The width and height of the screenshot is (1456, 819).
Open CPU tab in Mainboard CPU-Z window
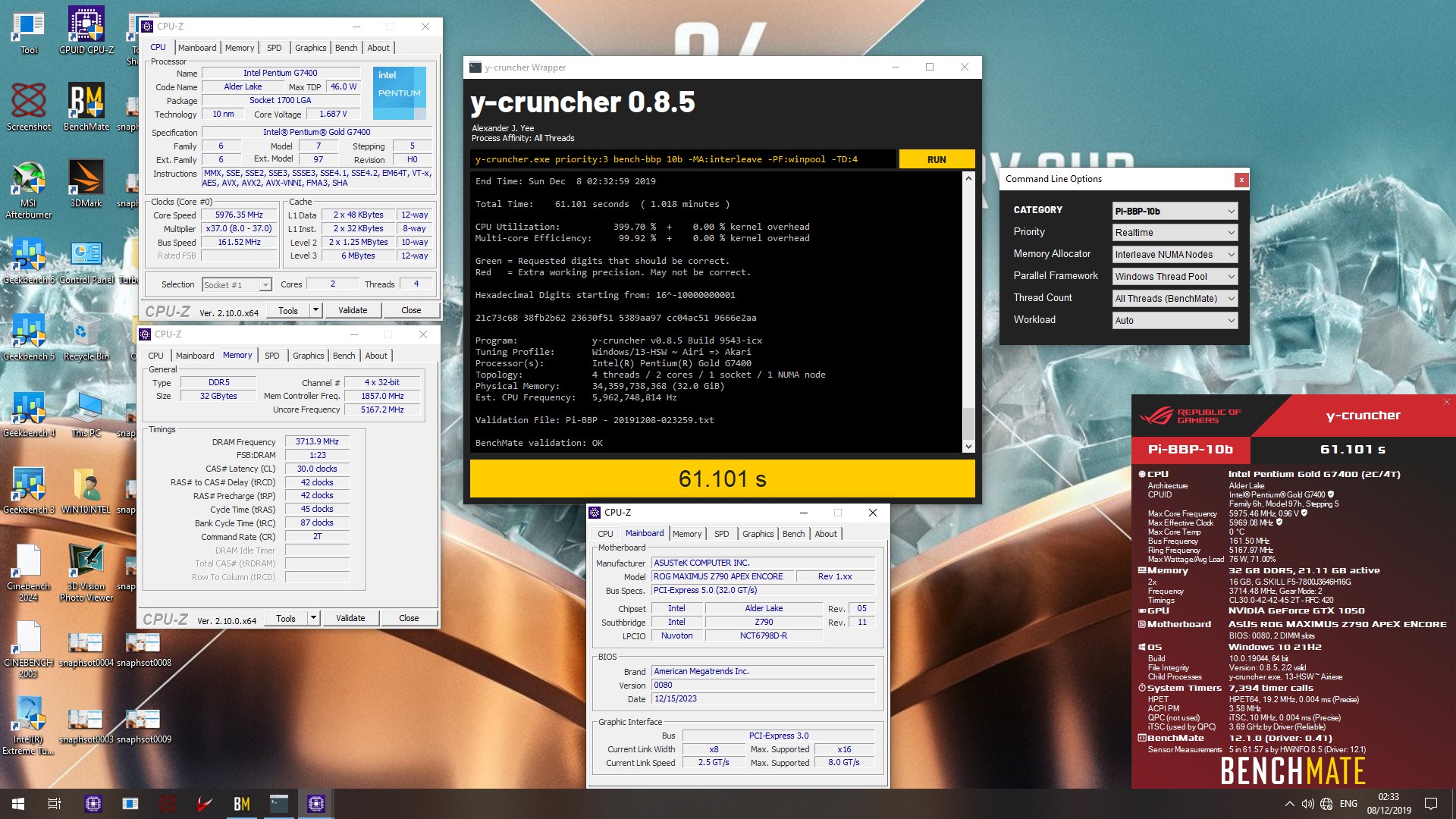pos(605,534)
